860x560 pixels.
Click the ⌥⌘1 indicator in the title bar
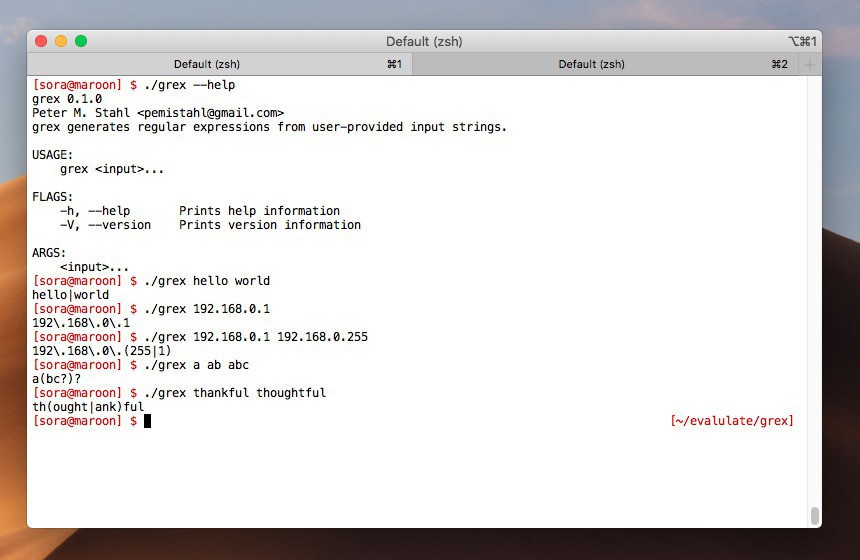tap(802, 42)
